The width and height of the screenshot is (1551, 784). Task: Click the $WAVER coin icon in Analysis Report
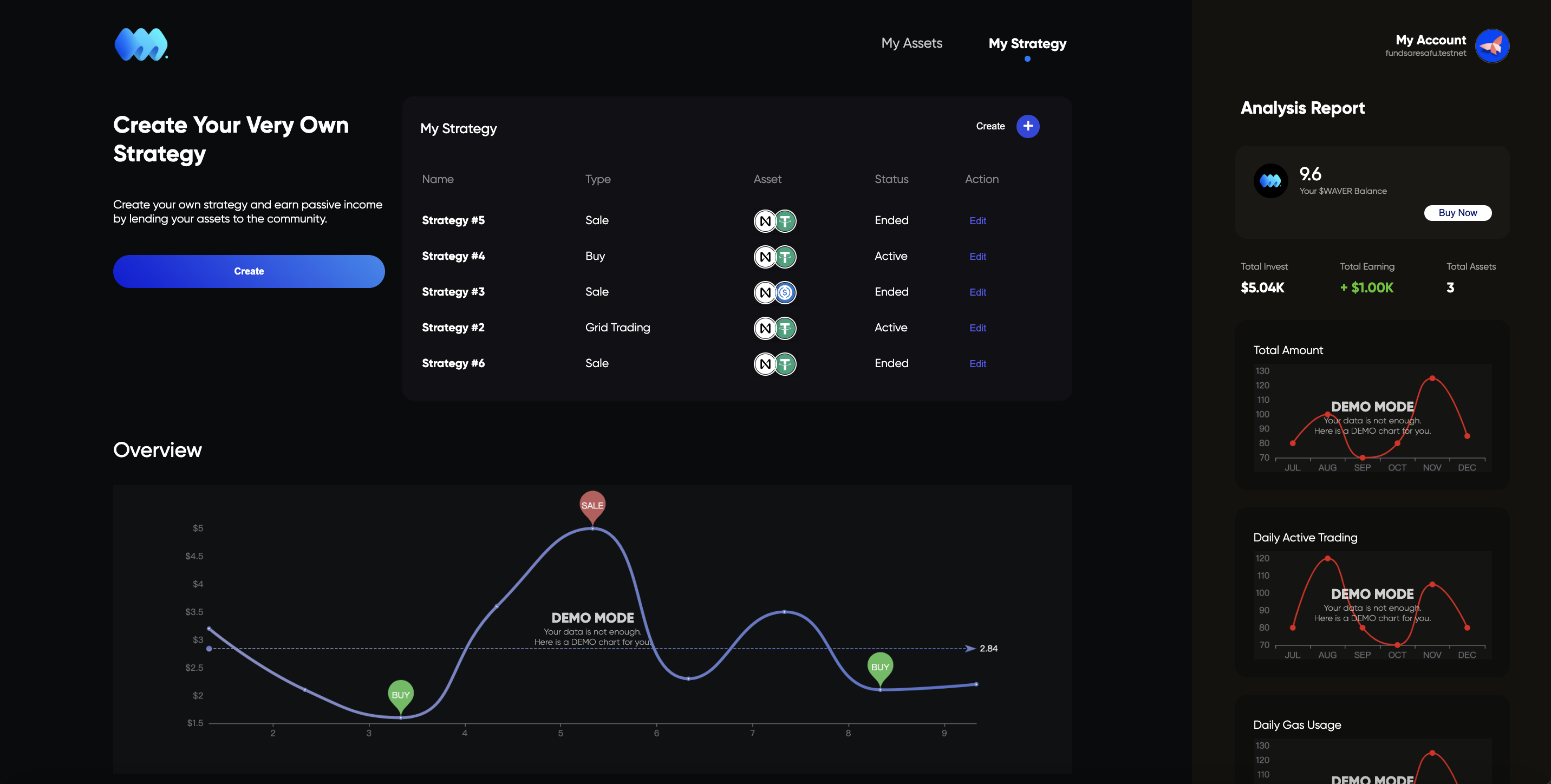pyautogui.click(x=1271, y=180)
